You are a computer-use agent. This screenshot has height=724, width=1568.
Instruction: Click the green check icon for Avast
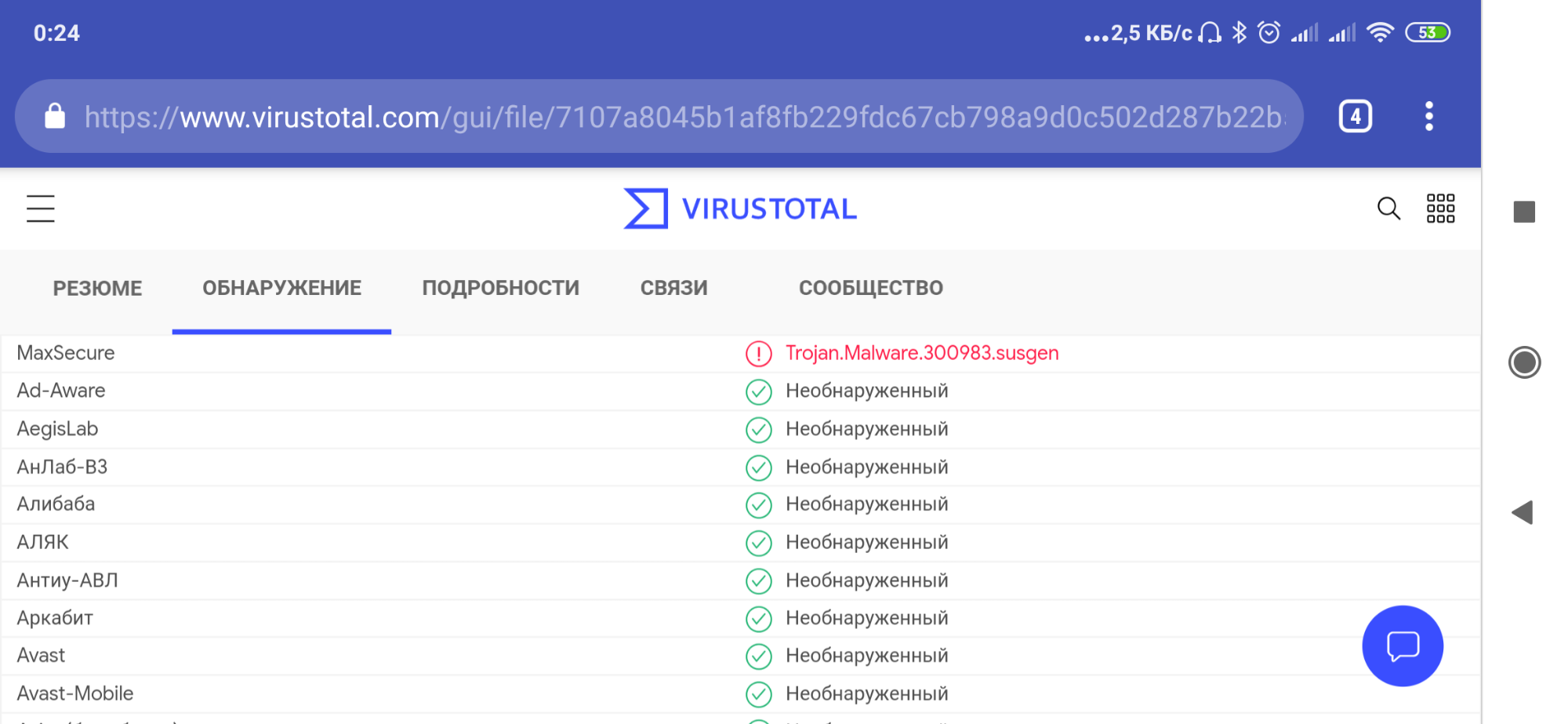[x=759, y=657]
